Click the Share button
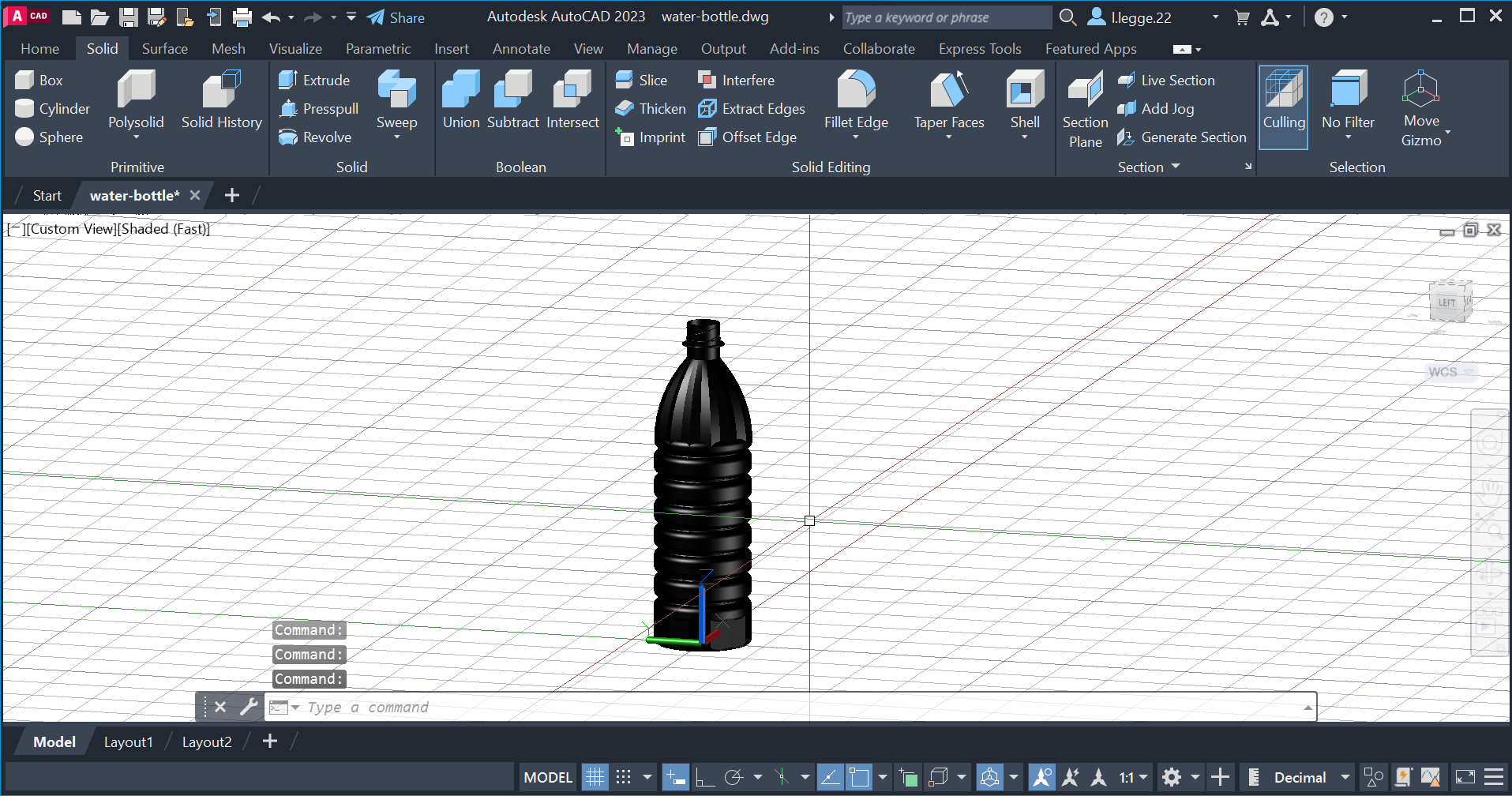Viewport: 1512px width, 796px height. point(396,17)
